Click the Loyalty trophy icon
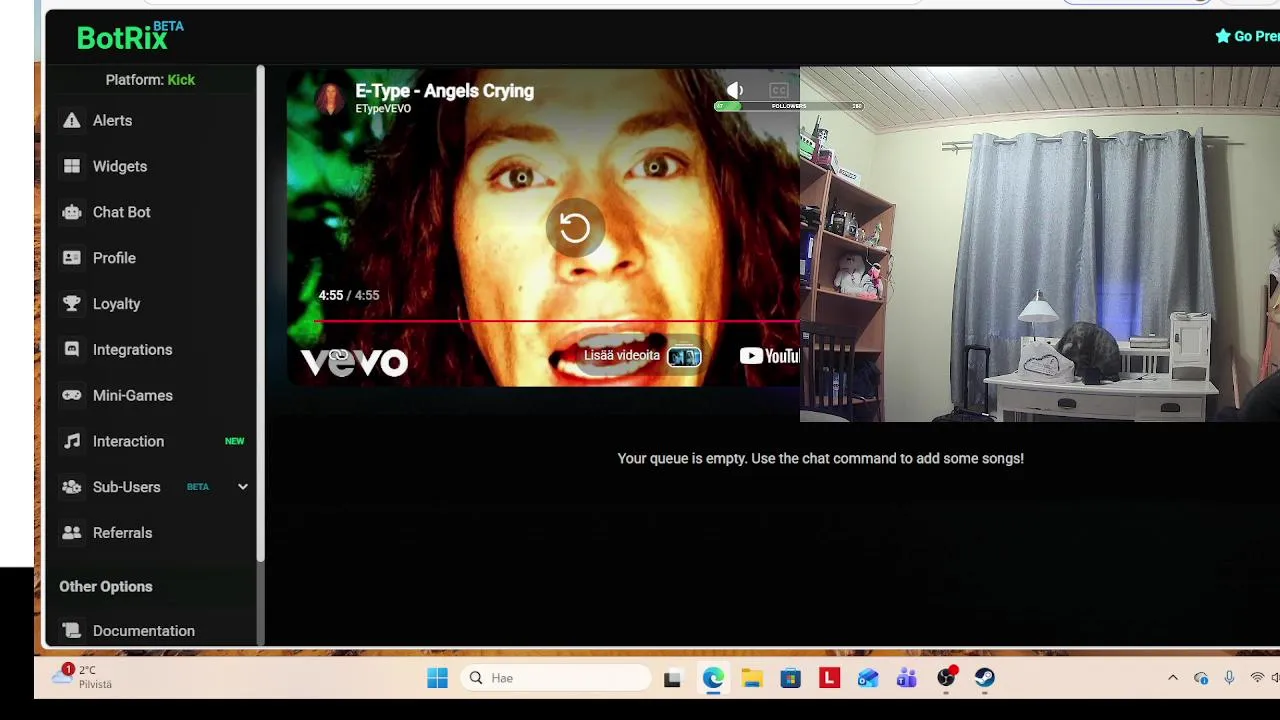Image resolution: width=1280 pixels, height=720 pixels. point(72,304)
